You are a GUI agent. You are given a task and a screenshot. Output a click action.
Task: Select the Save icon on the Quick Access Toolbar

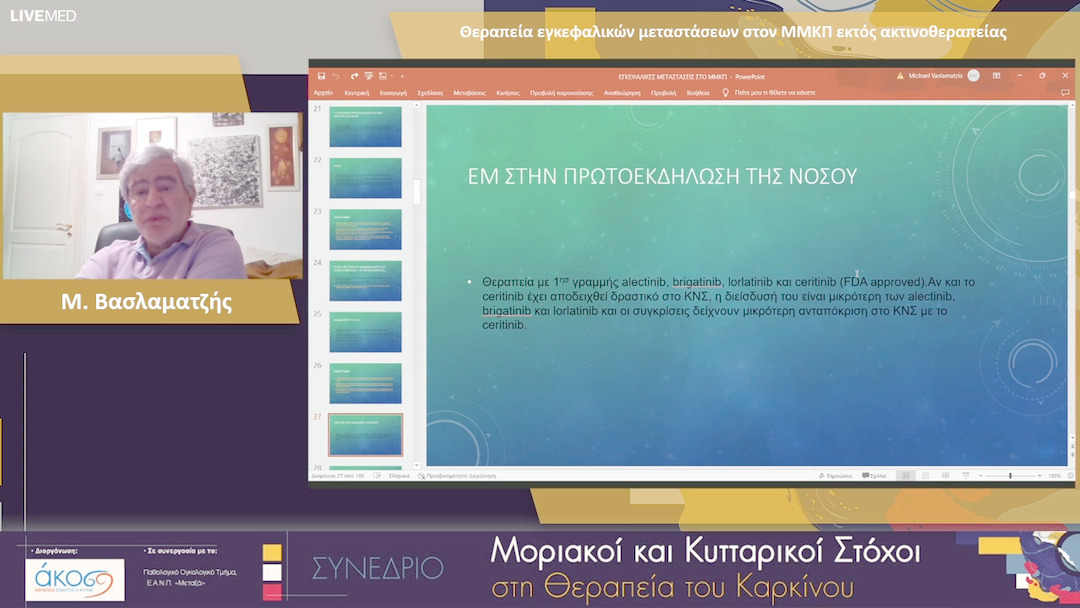tap(322, 74)
